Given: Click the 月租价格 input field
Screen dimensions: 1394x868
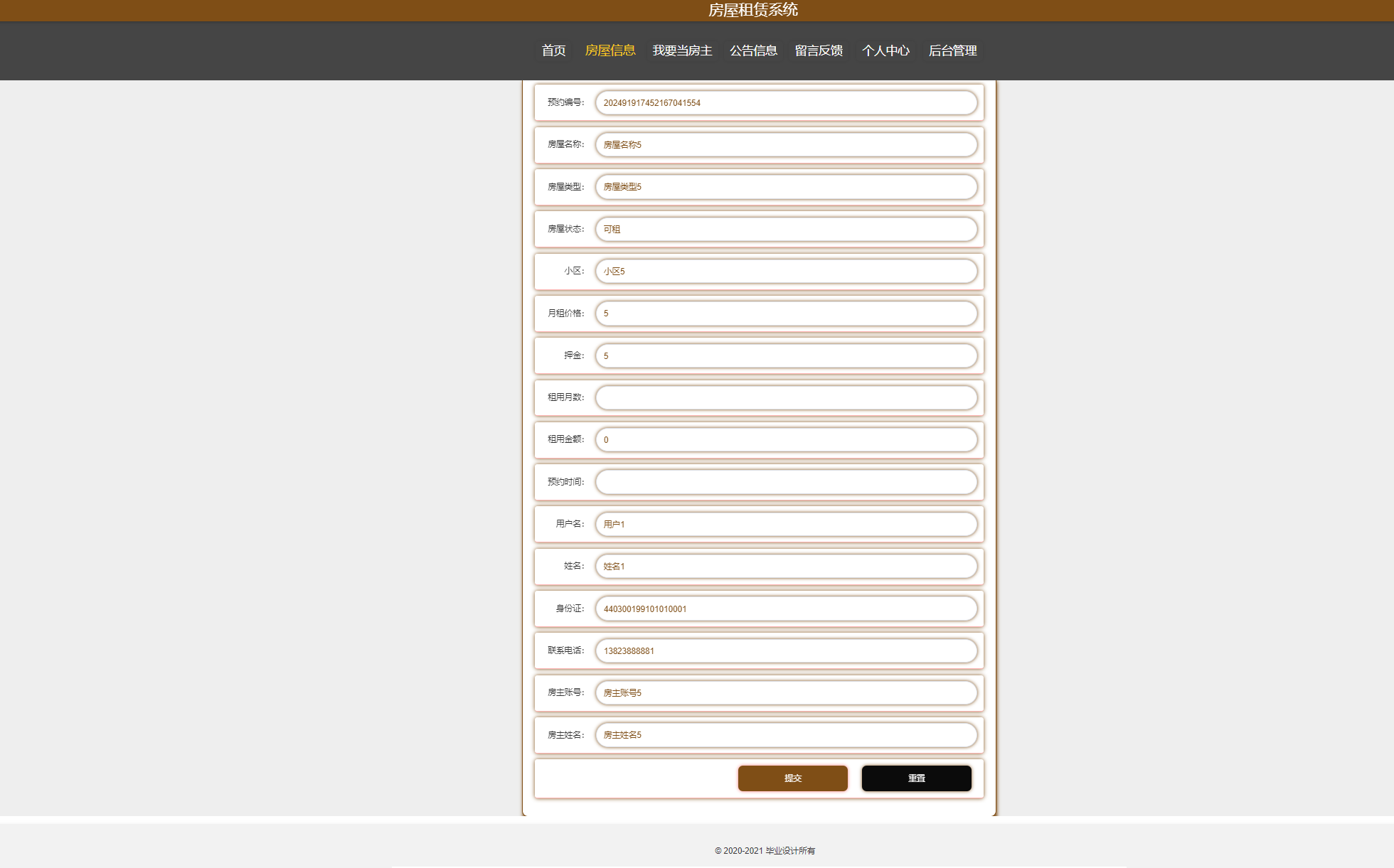Looking at the screenshot, I should (x=786, y=314).
